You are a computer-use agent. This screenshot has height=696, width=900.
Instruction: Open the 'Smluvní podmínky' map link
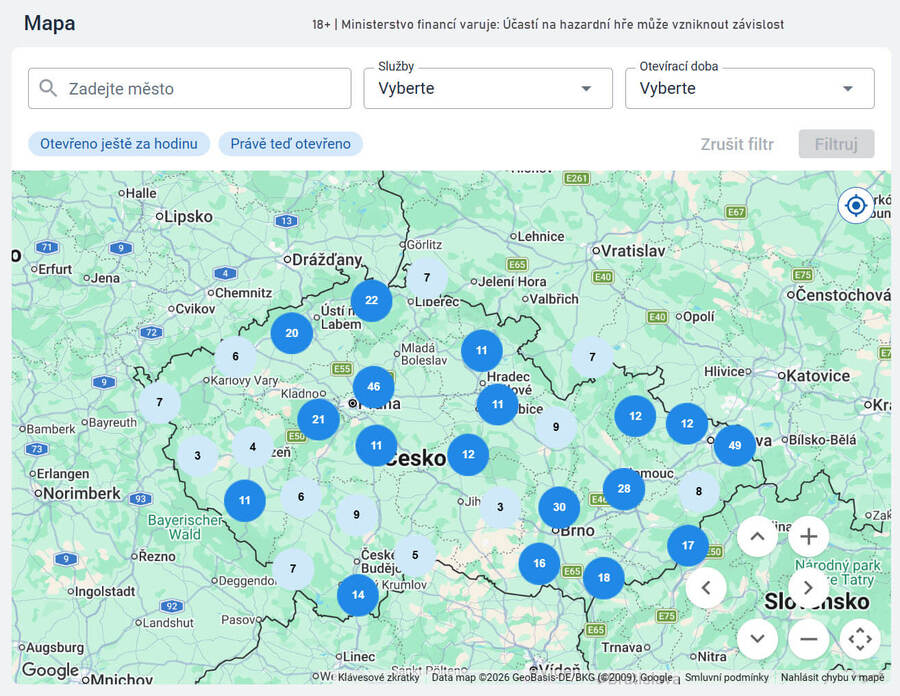tap(727, 677)
